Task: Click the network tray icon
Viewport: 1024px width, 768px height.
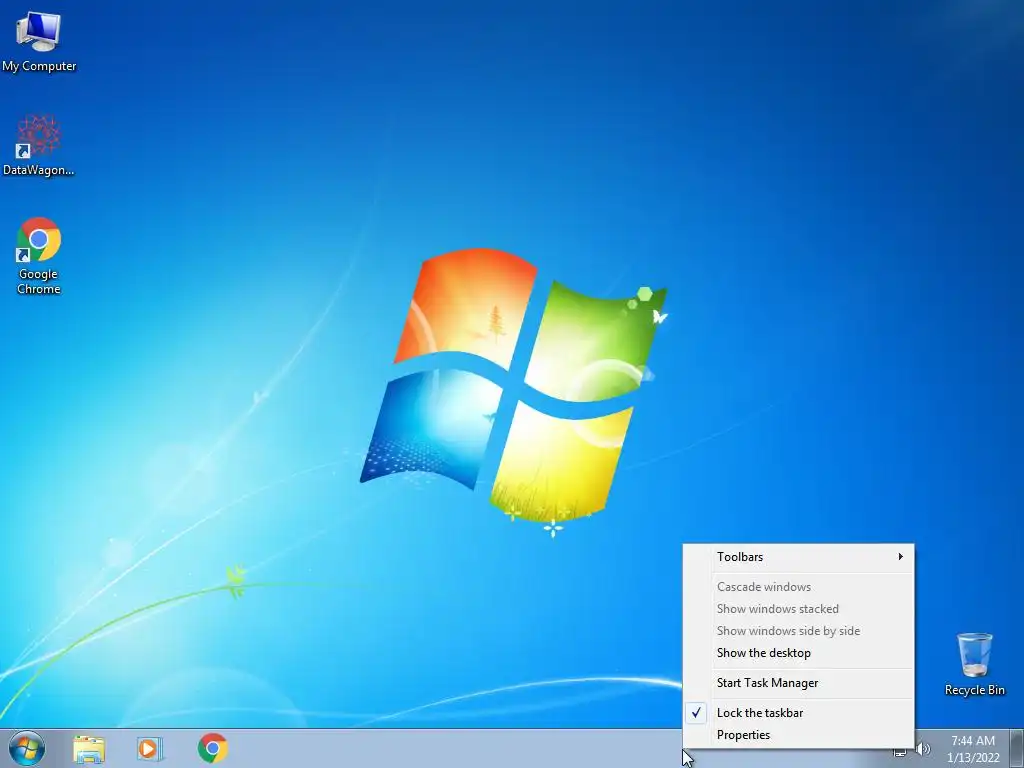Action: pos(900,752)
